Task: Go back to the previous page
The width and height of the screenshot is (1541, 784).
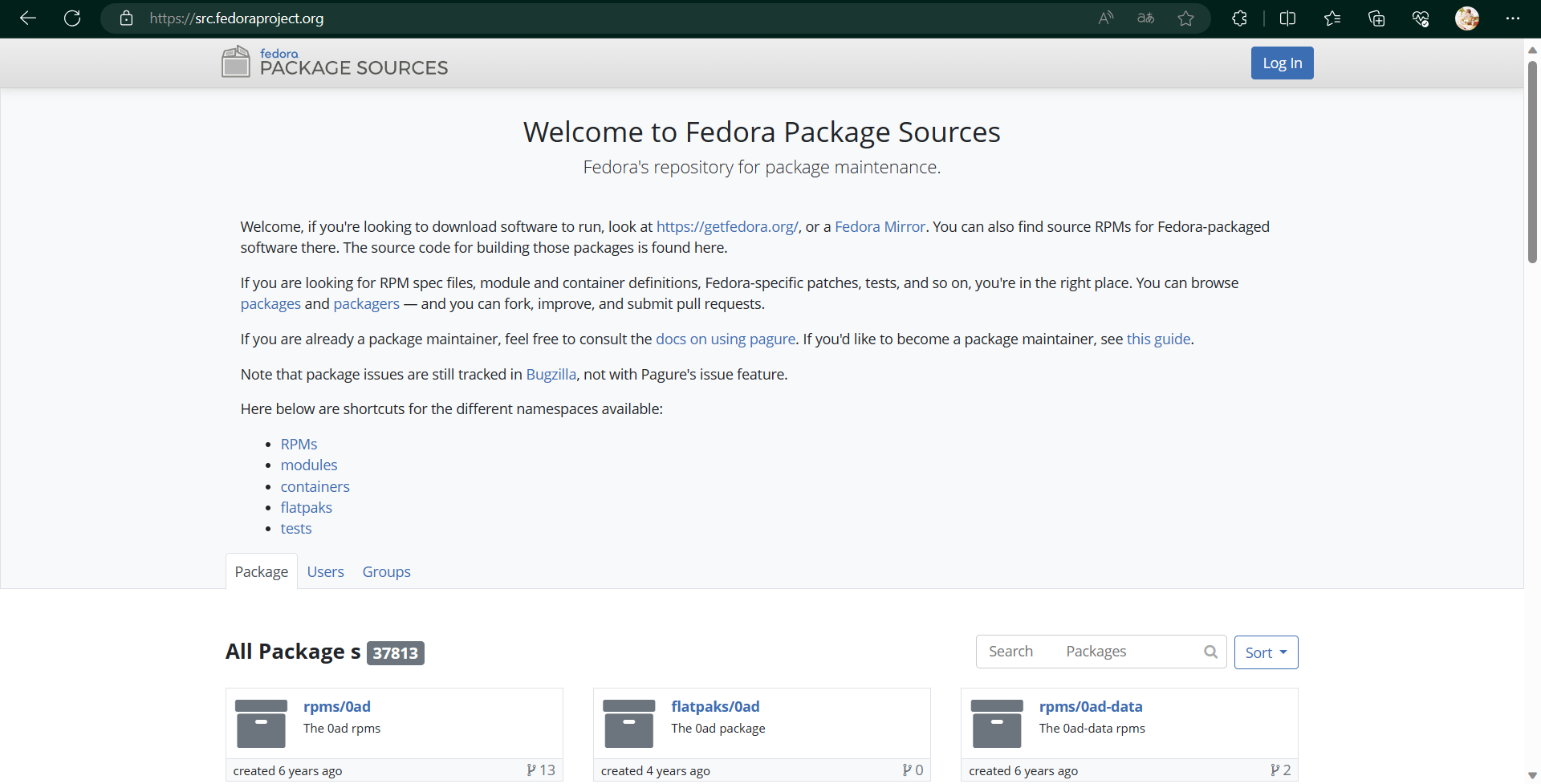Action: [28, 18]
